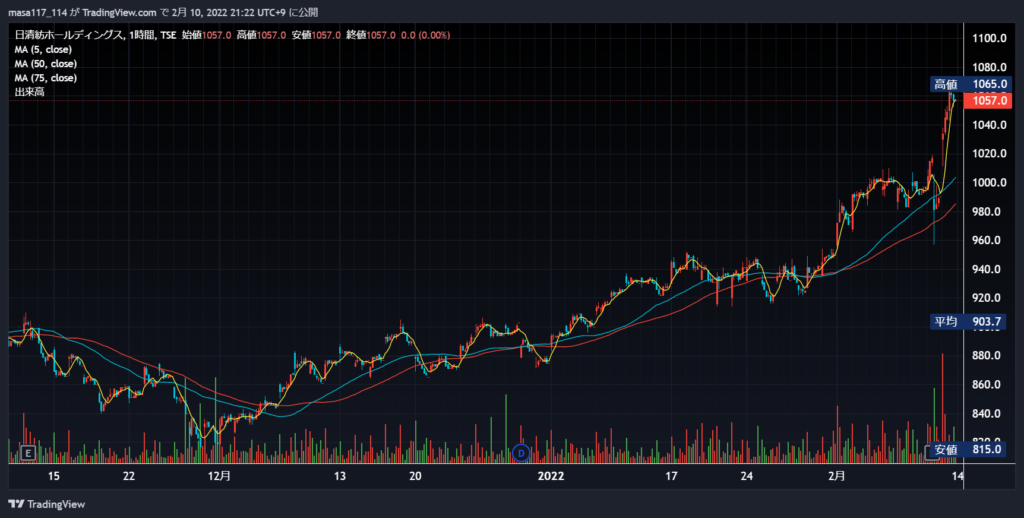This screenshot has width=1024, height=518.
Task: Select the MA (75, close) indicator legend
Action: [x=46, y=78]
